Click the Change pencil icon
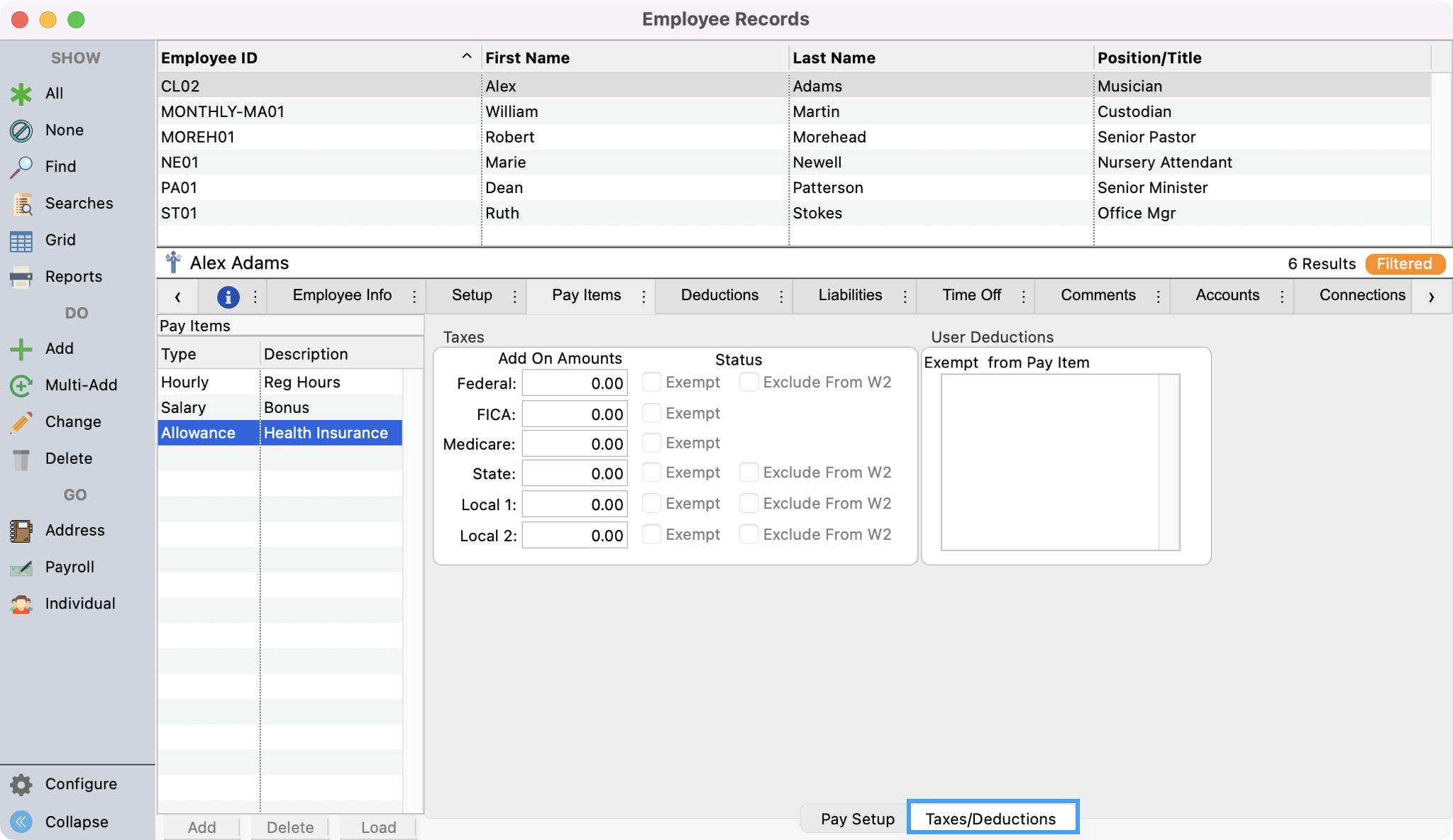Image resolution: width=1453 pixels, height=840 pixels. 21,422
